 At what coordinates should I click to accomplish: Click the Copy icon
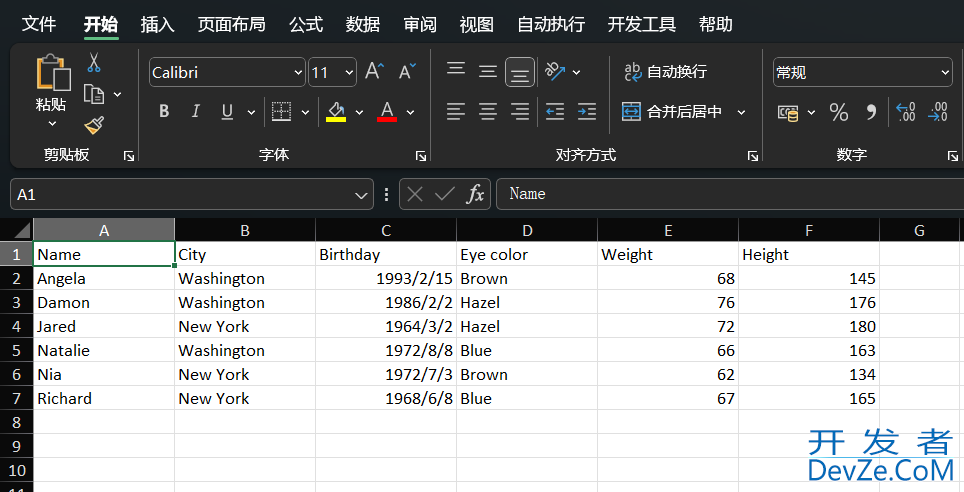click(94, 94)
